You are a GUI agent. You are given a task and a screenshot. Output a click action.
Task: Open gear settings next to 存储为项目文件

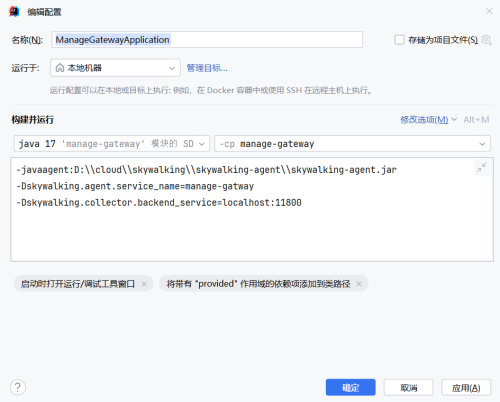pos(486,40)
